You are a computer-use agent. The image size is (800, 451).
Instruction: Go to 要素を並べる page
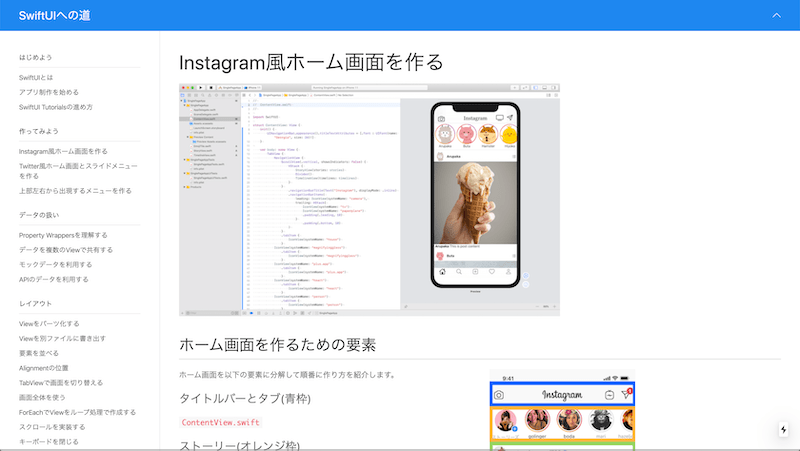(39, 354)
